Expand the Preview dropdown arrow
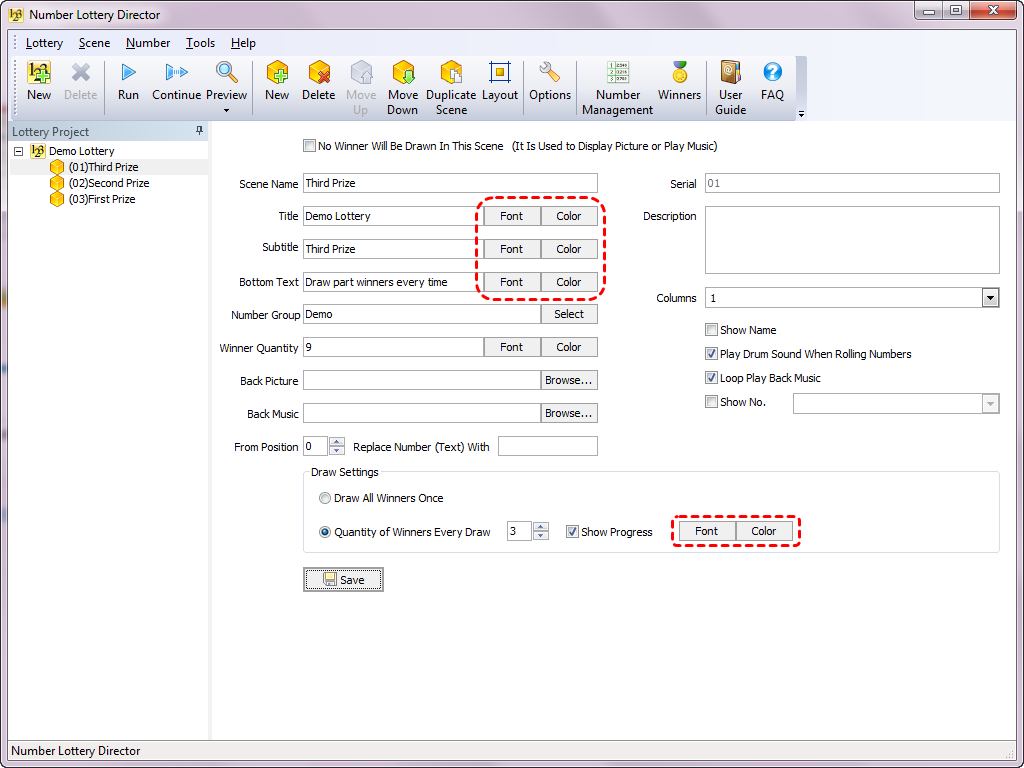The width and height of the screenshot is (1024, 768). click(x=226, y=111)
